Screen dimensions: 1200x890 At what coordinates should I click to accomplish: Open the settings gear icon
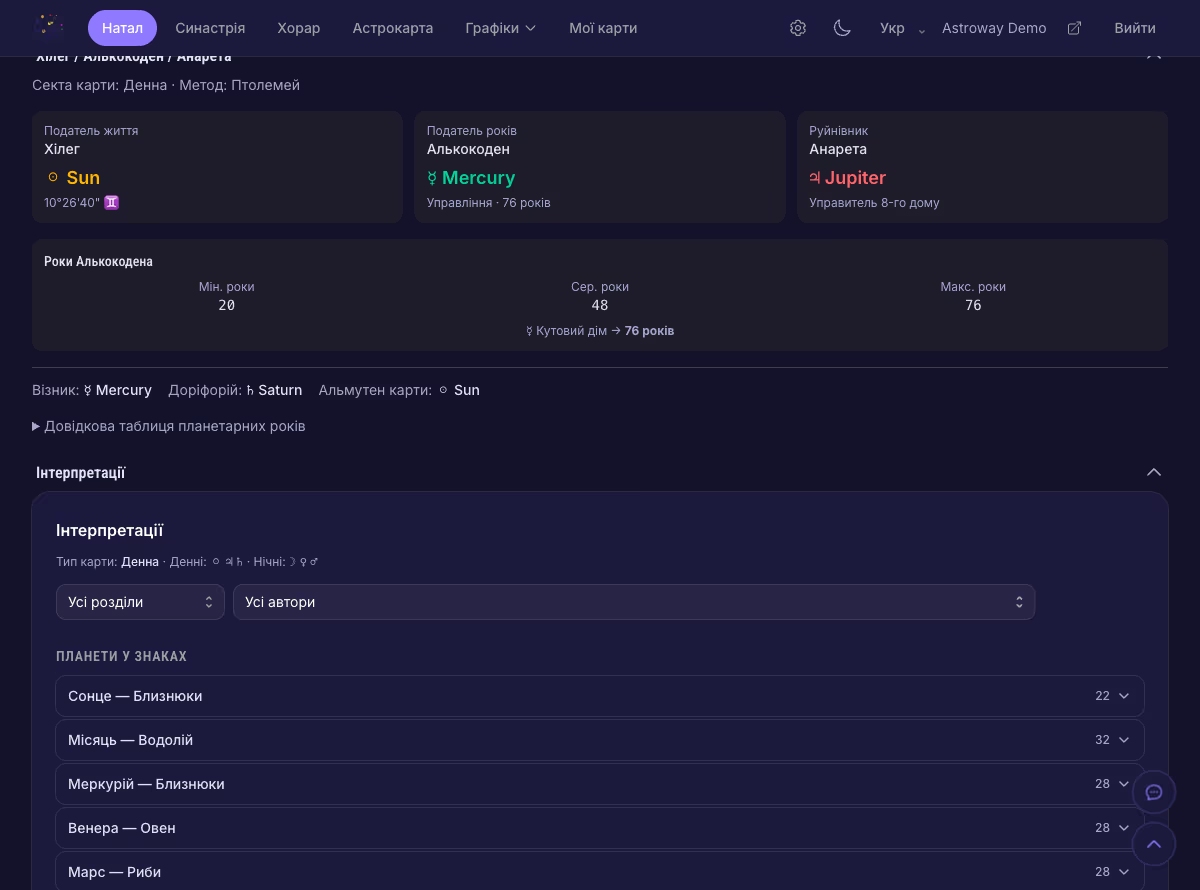click(x=798, y=28)
